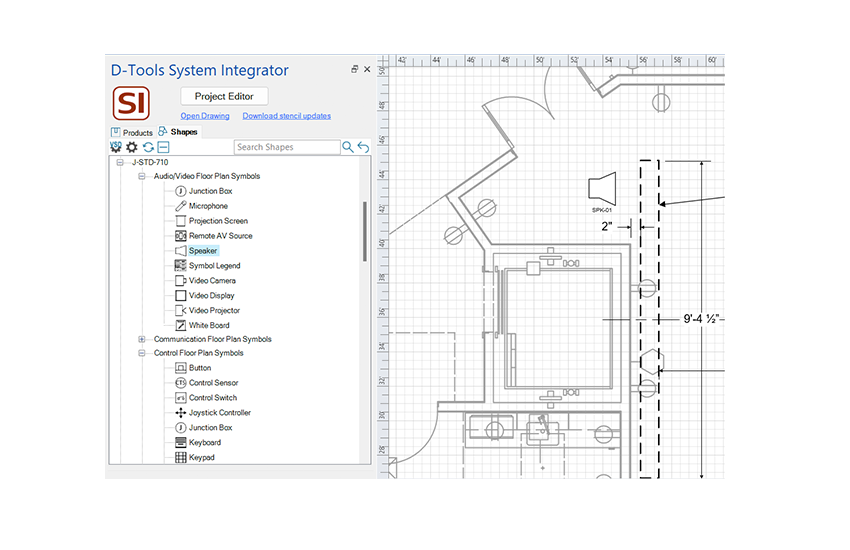
Task: Click the SI logo icon
Action: coord(131,103)
